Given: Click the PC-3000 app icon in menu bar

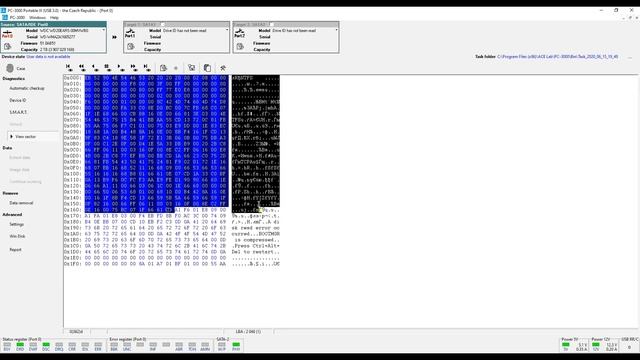Looking at the screenshot, I should (x=4, y=18).
